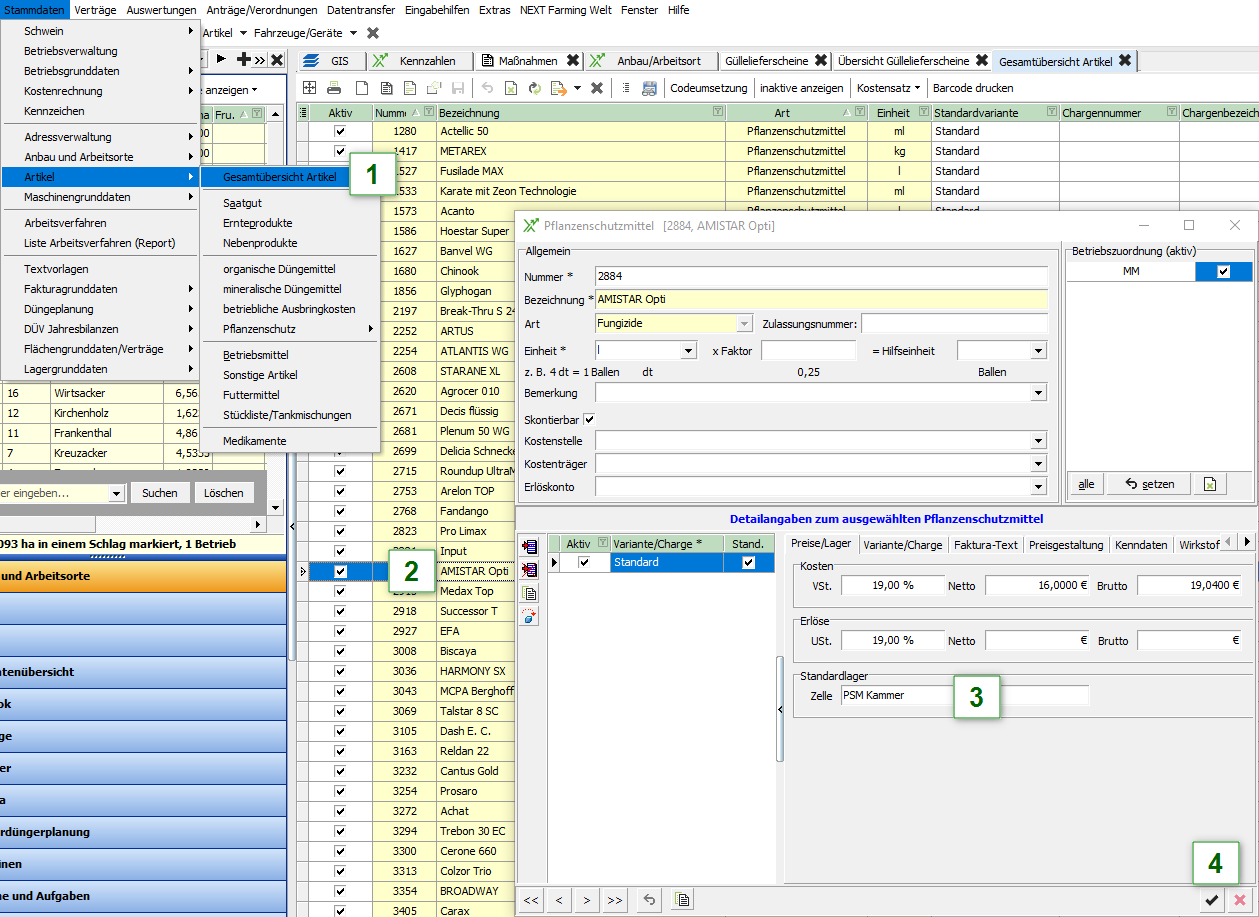Click the vertical splitter handle beside the variant list
1259x917 pixels.
coord(780,708)
